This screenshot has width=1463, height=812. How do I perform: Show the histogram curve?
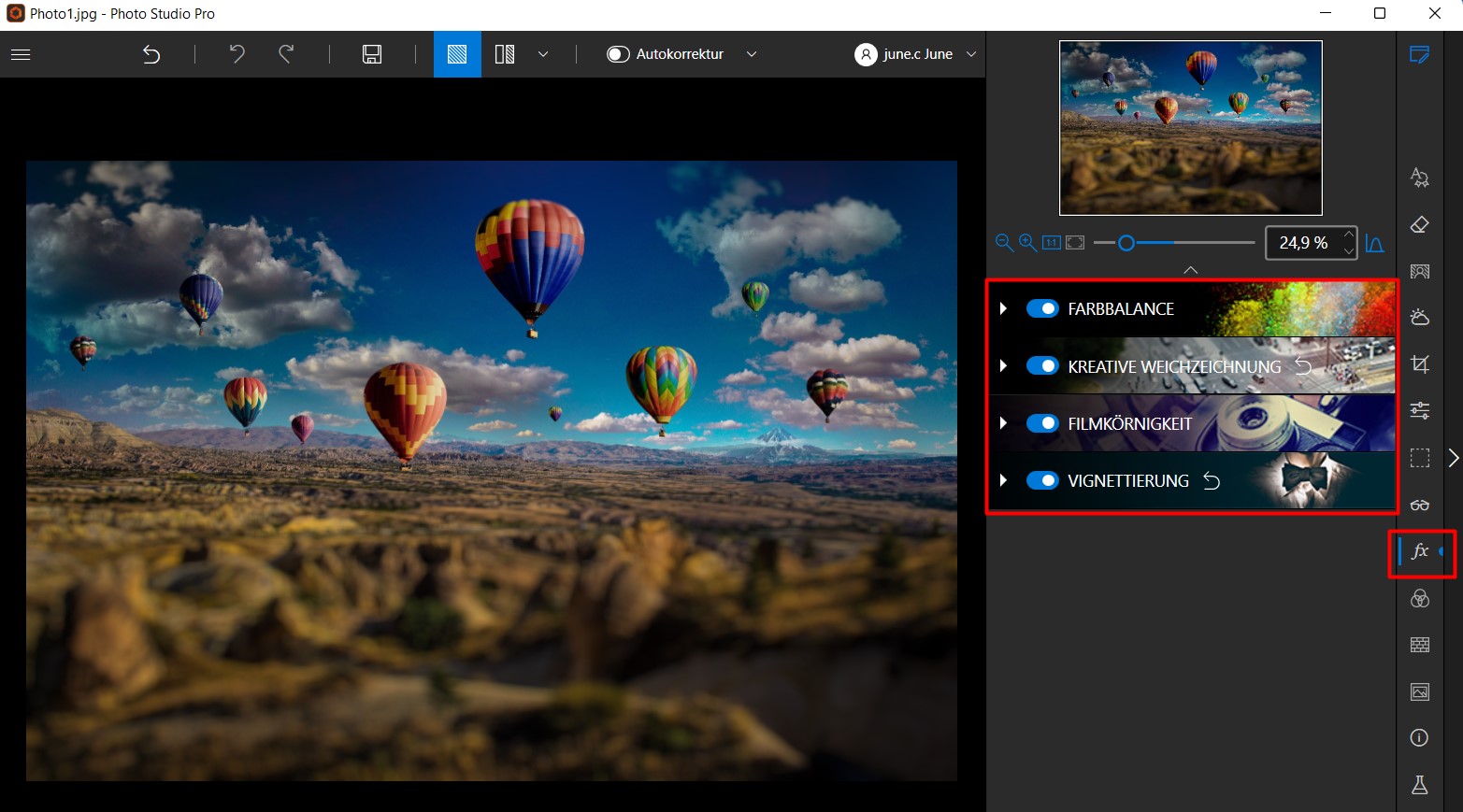(x=1374, y=243)
